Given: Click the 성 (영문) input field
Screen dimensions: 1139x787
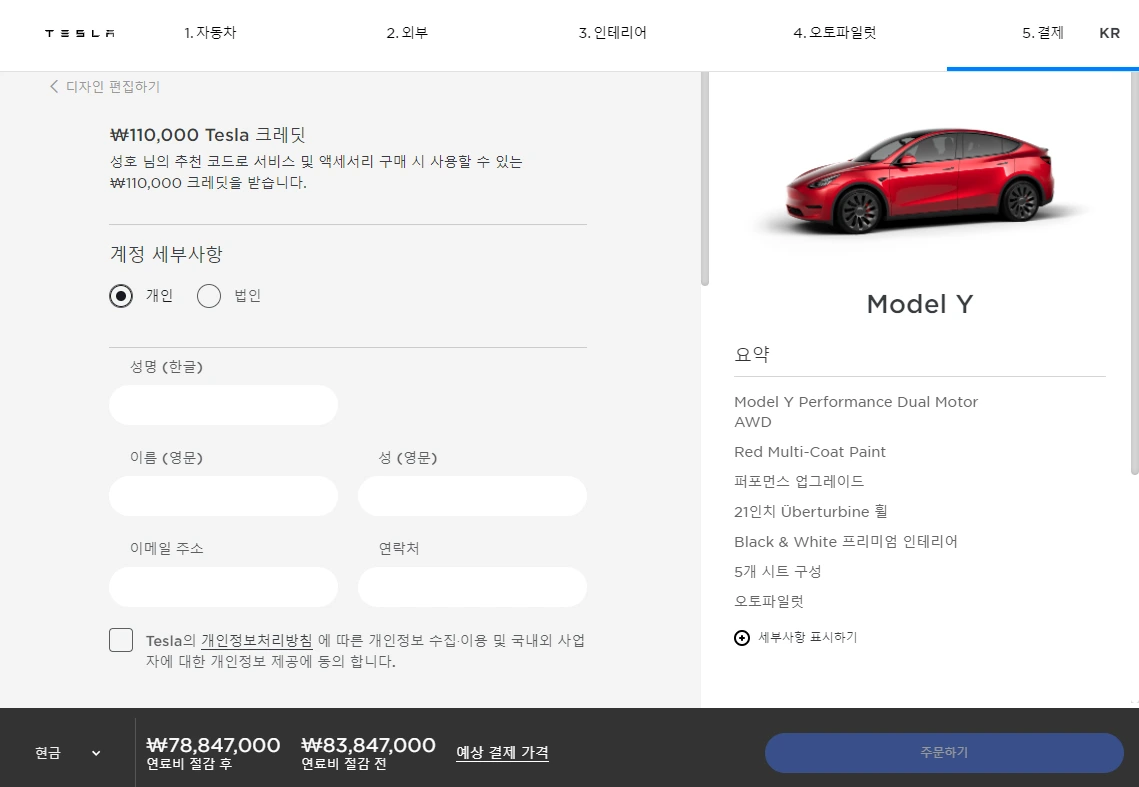Looking at the screenshot, I should pyautogui.click(x=472, y=496).
